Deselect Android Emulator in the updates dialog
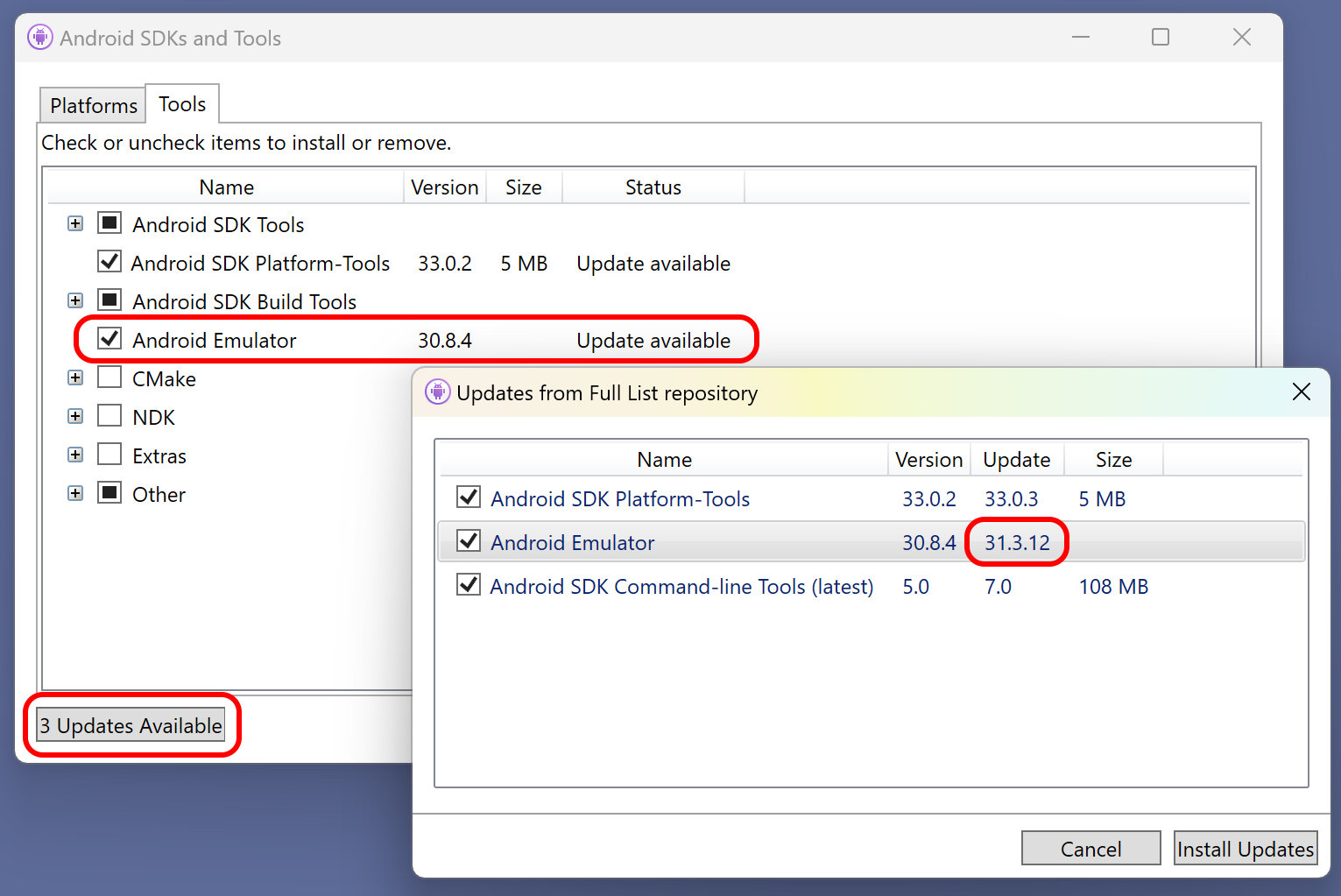 pos(469,541)
